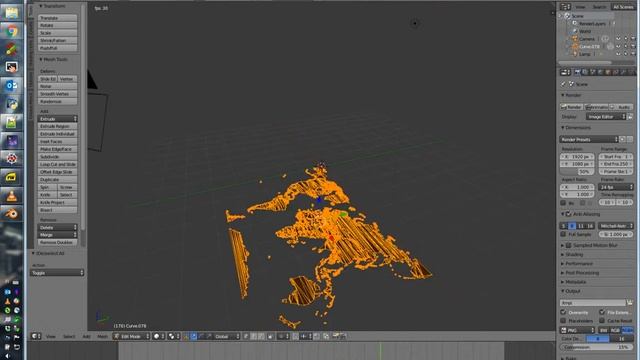
Task: Click the Camera object icon in outliner
Action: pos(575,39)
